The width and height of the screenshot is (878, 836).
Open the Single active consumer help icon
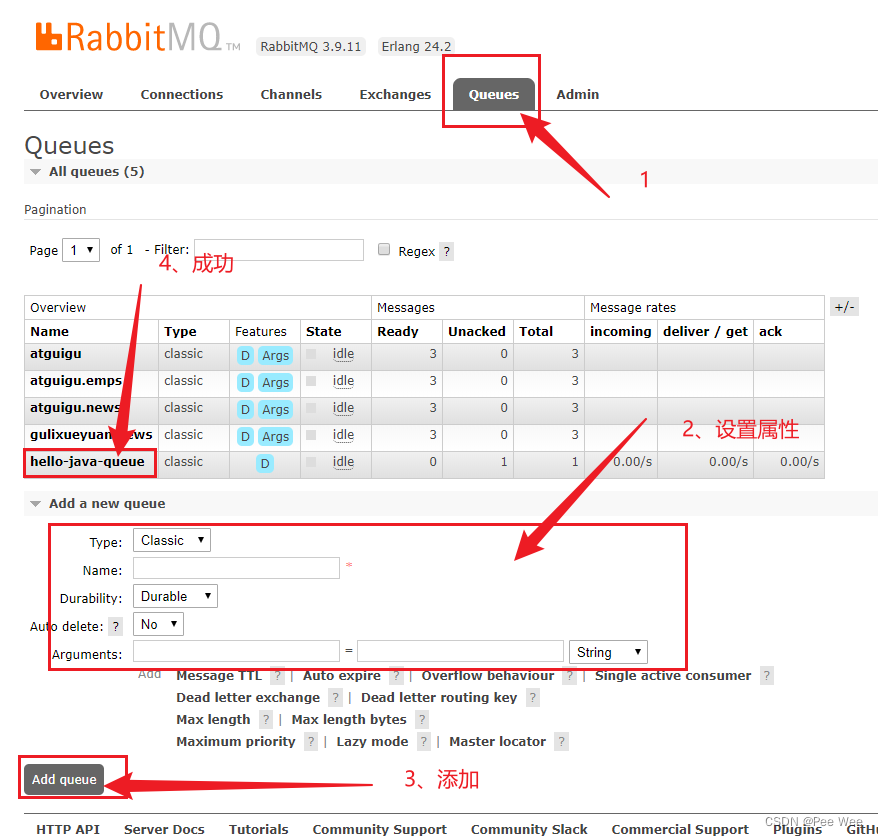(766, 676)
